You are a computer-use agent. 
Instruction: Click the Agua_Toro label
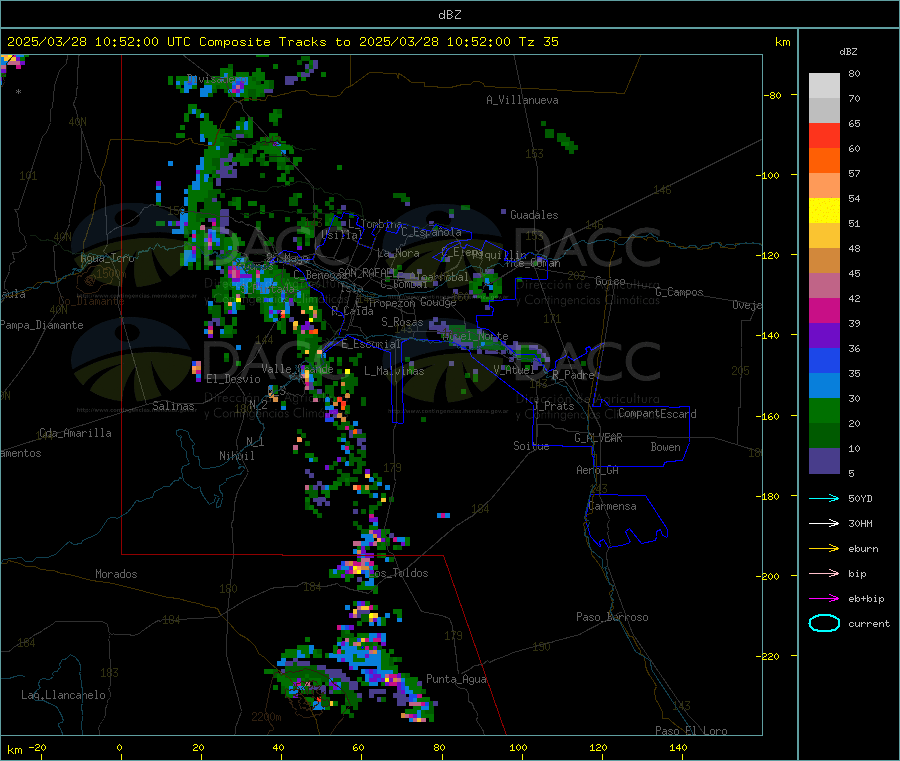(107, 258)
